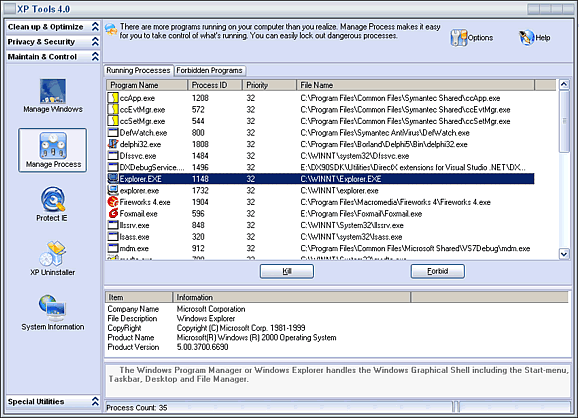579x418 pixels.
Task: Click the Information column header
Action: coord(292,297)
